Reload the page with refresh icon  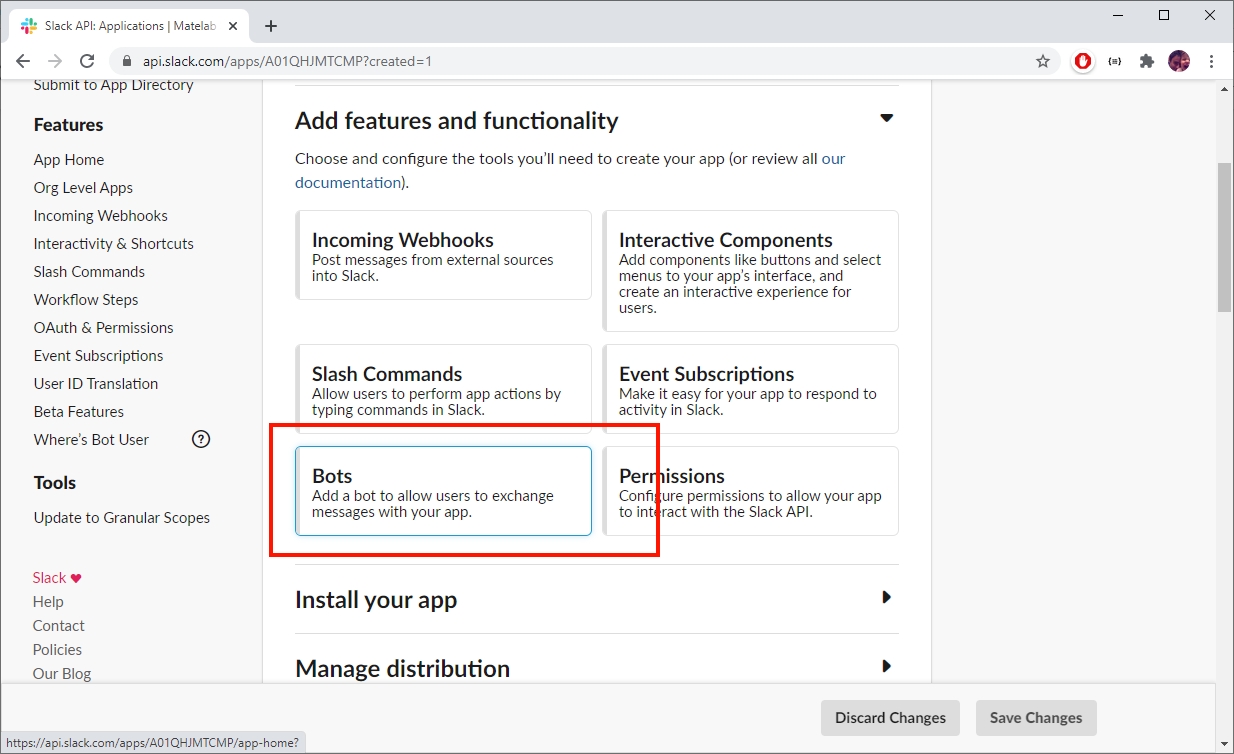(87, 61)
